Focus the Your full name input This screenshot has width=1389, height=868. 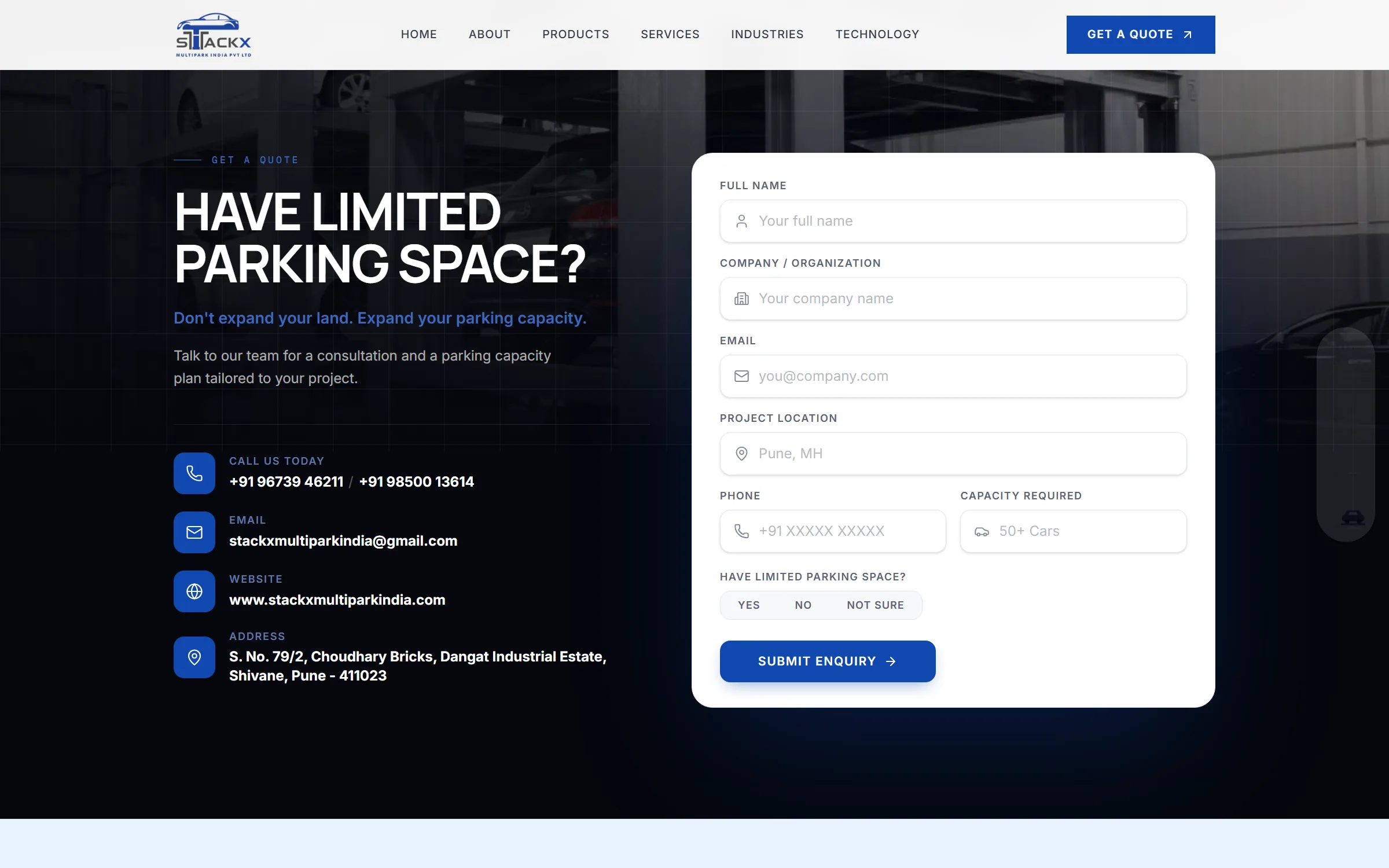[953, 221]
